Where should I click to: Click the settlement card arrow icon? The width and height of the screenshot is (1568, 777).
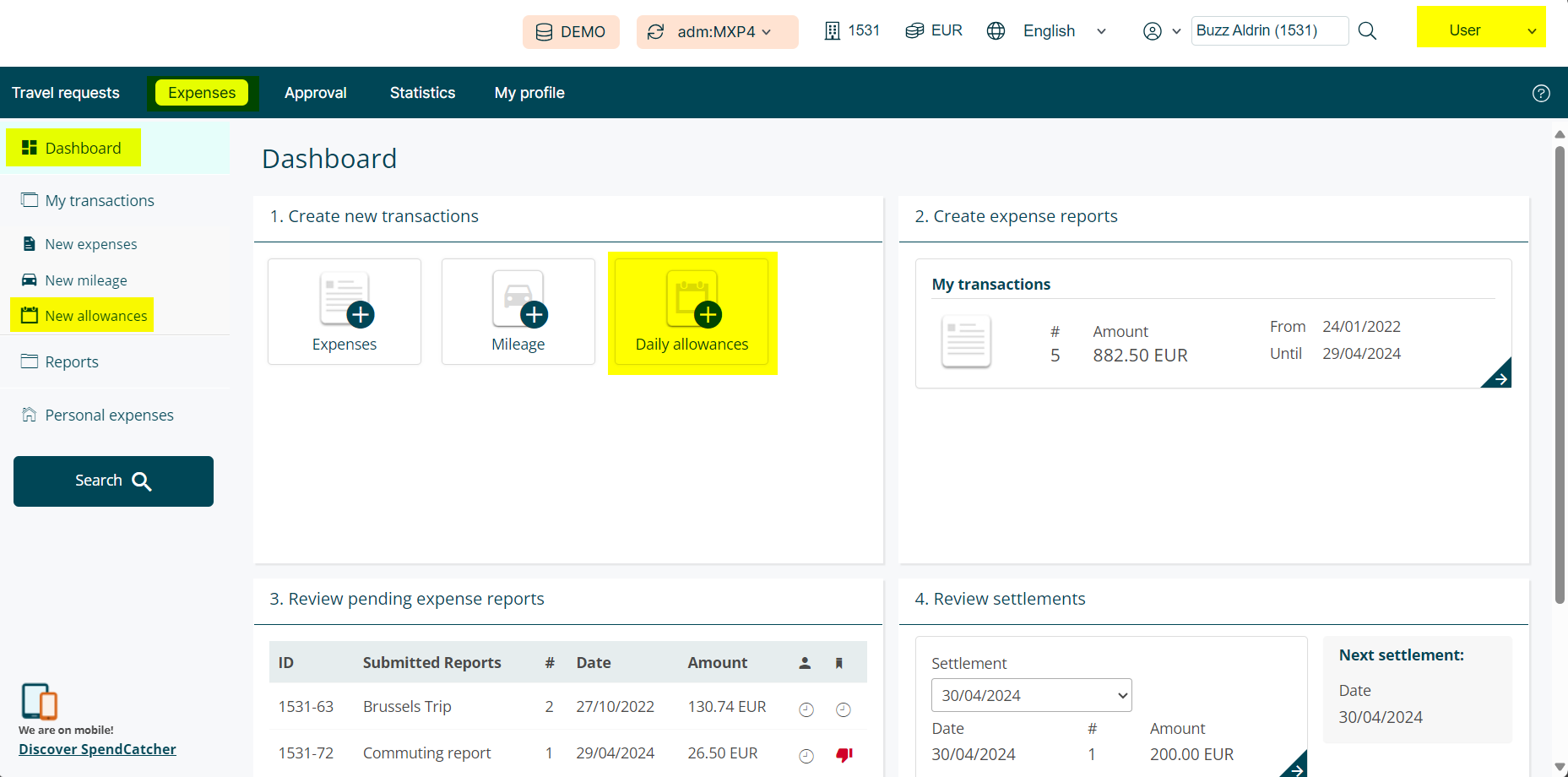(1295, 767)
